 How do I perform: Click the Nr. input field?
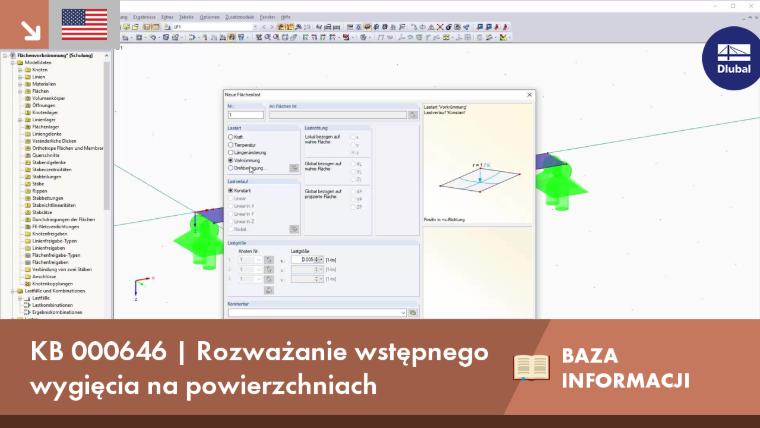click(x=246, y=115)
